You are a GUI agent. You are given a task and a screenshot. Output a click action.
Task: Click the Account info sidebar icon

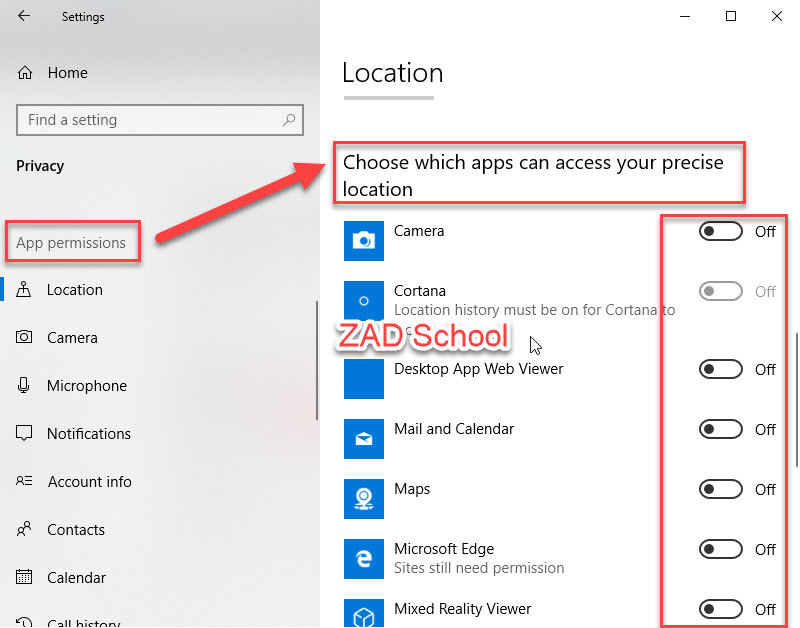pyautogui.click(x=24, y=481)
